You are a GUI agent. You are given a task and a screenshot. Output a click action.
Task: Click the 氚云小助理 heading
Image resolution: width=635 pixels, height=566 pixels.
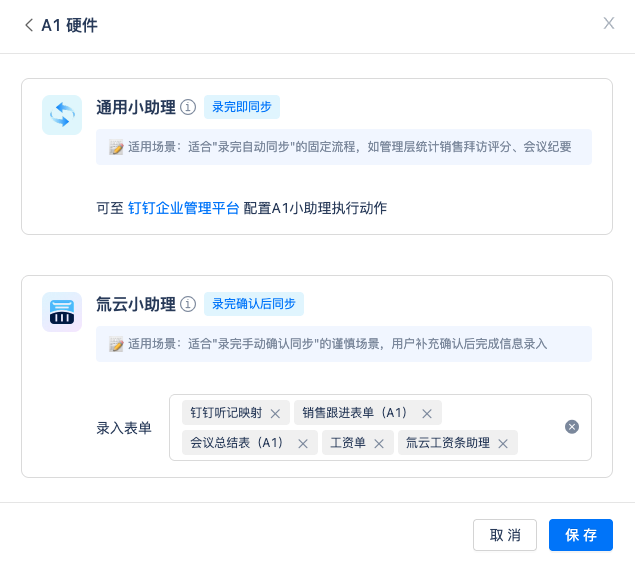[136, 304]
